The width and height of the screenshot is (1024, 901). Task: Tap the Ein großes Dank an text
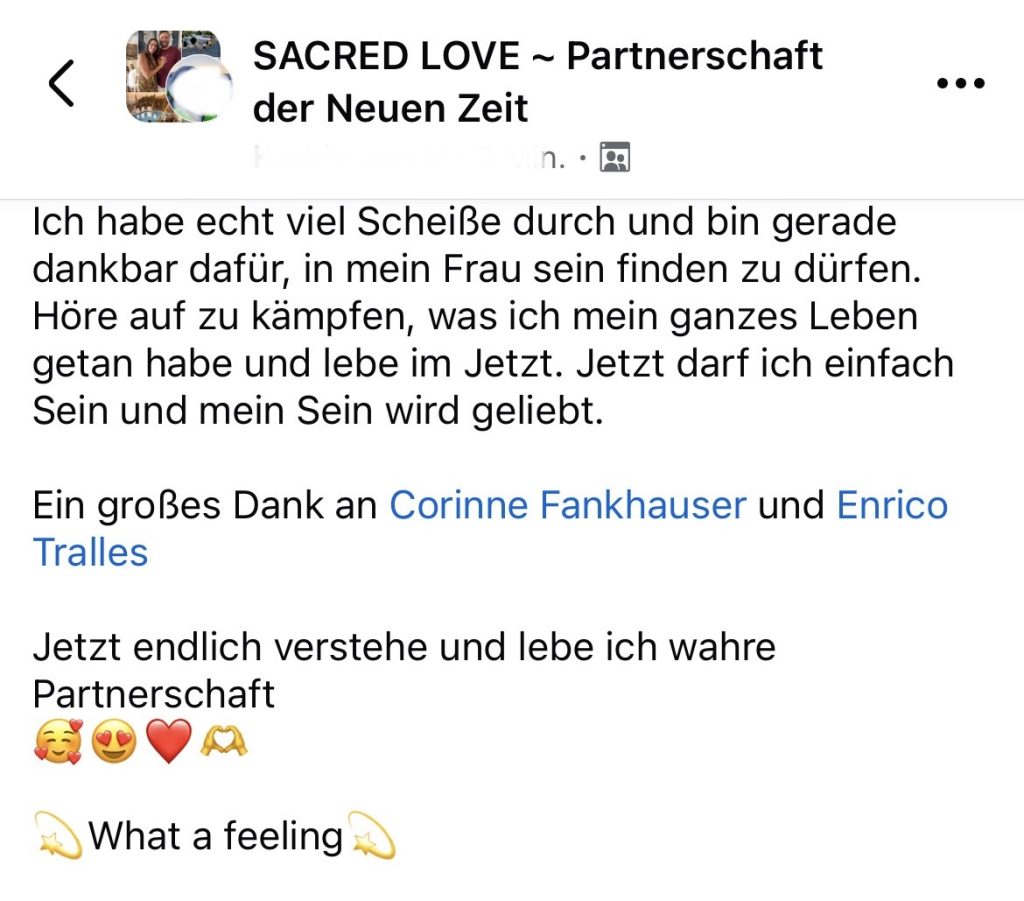coord(205,505)
